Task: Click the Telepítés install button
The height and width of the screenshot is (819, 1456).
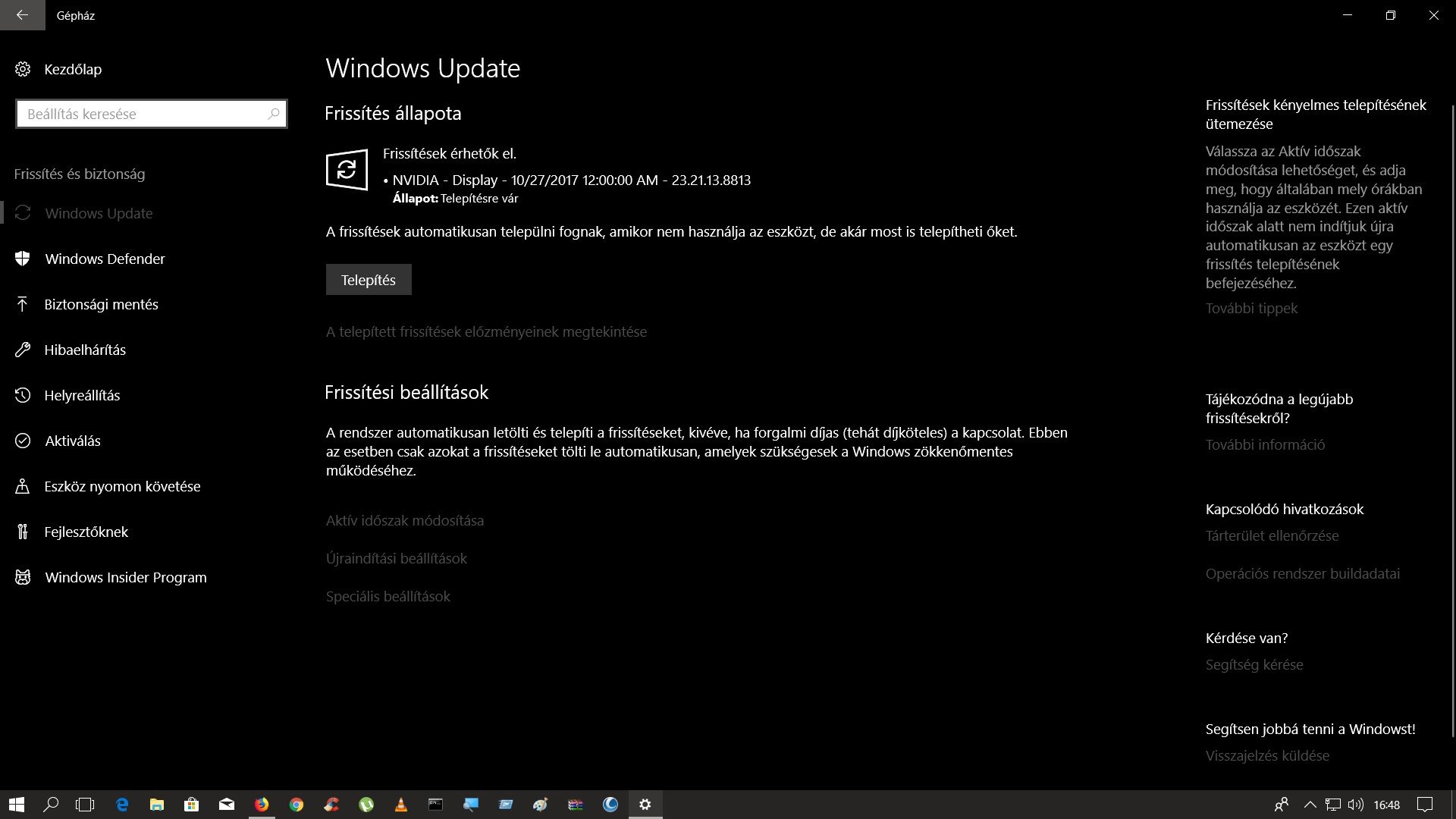Action: (x=369, y=280)
